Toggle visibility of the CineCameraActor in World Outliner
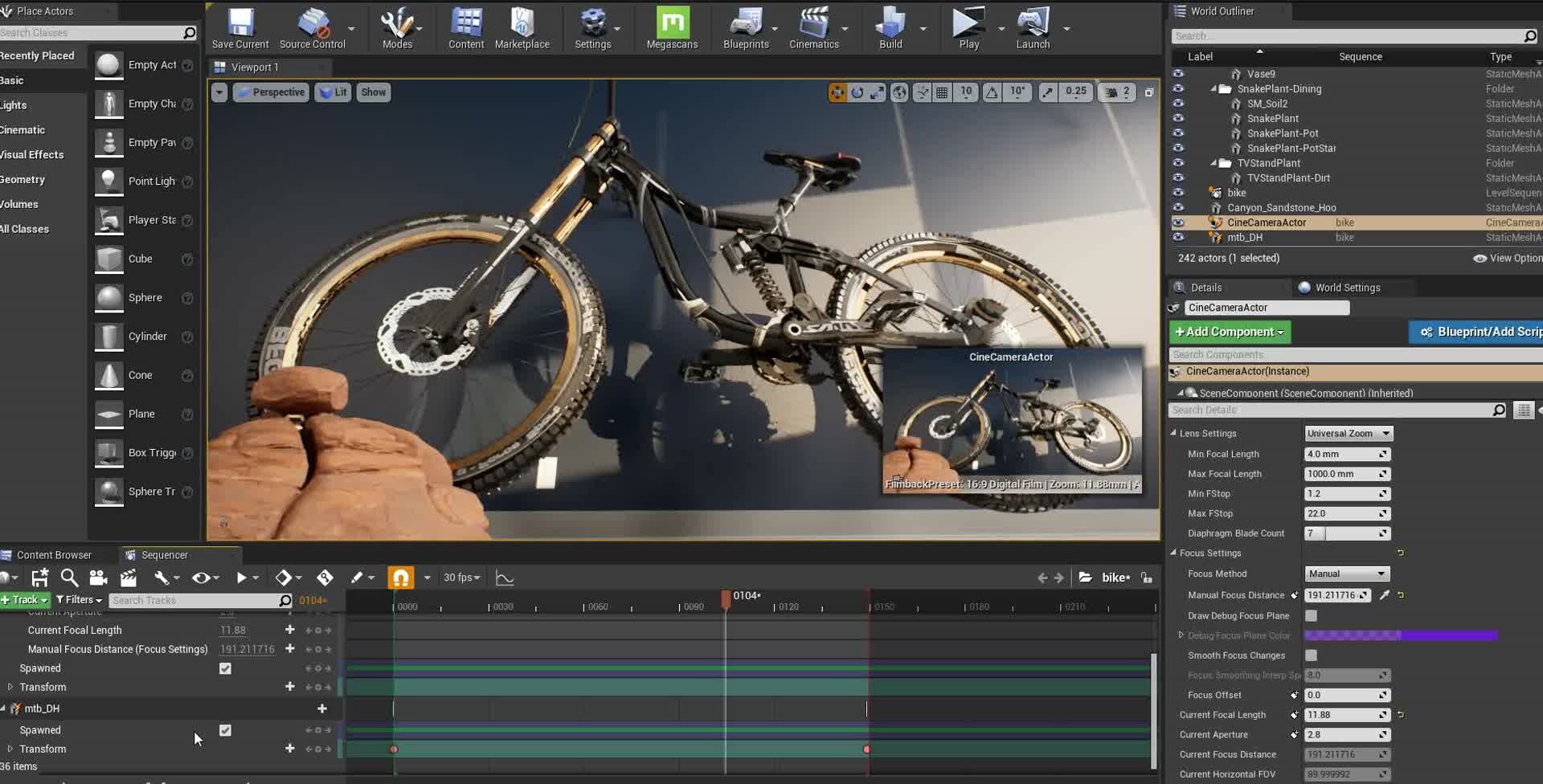 (x=1178, y=223)
